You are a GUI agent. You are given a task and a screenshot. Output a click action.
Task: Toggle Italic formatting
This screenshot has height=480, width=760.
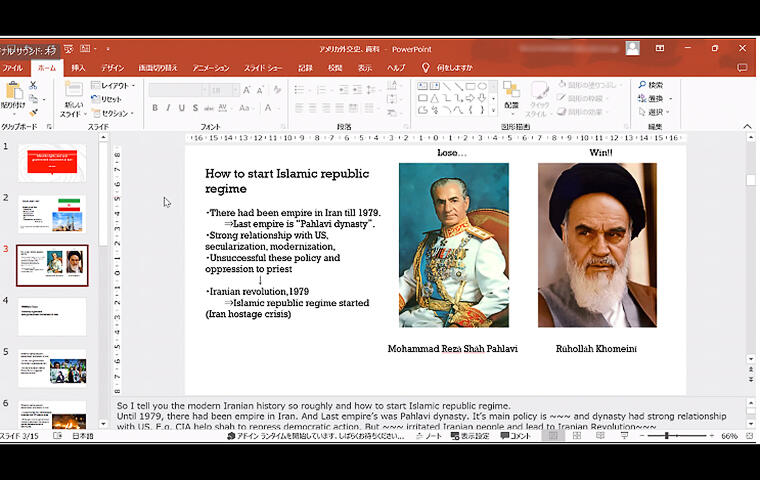(168, 108)
